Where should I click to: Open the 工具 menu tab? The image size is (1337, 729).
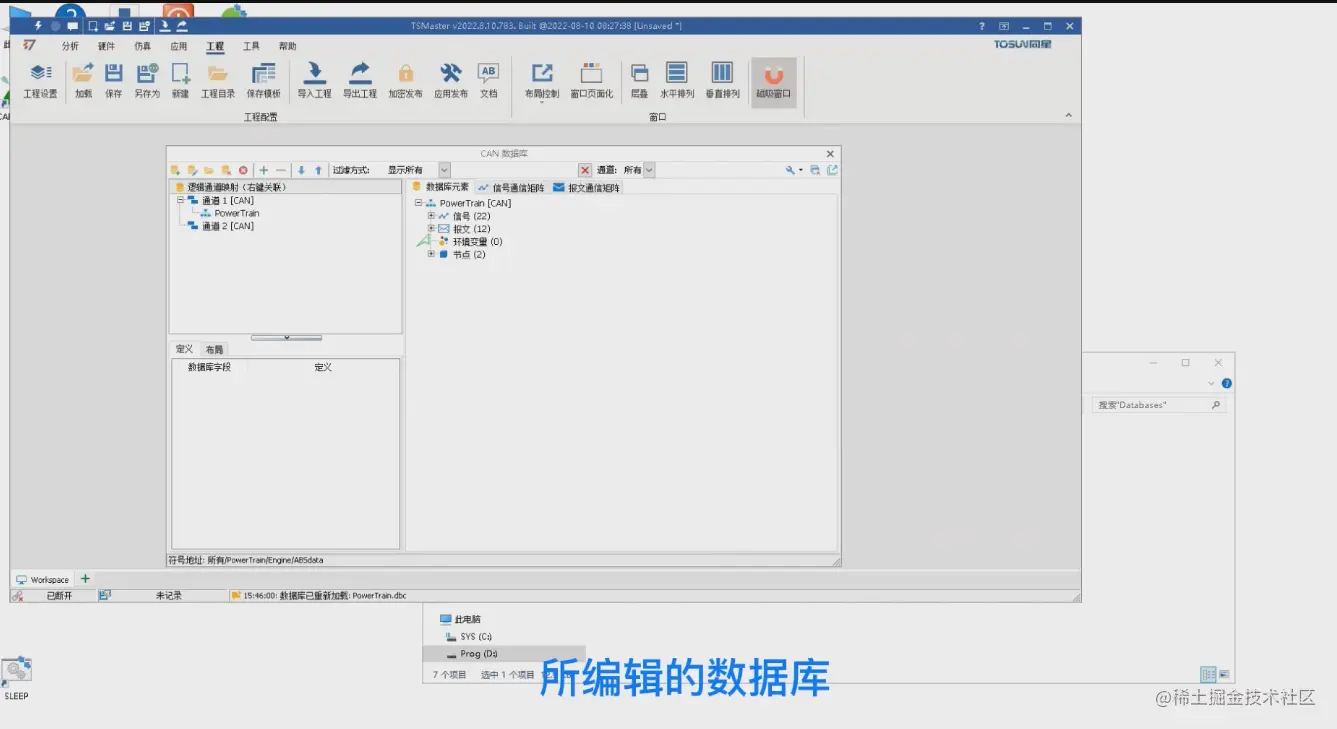[251, 46]
